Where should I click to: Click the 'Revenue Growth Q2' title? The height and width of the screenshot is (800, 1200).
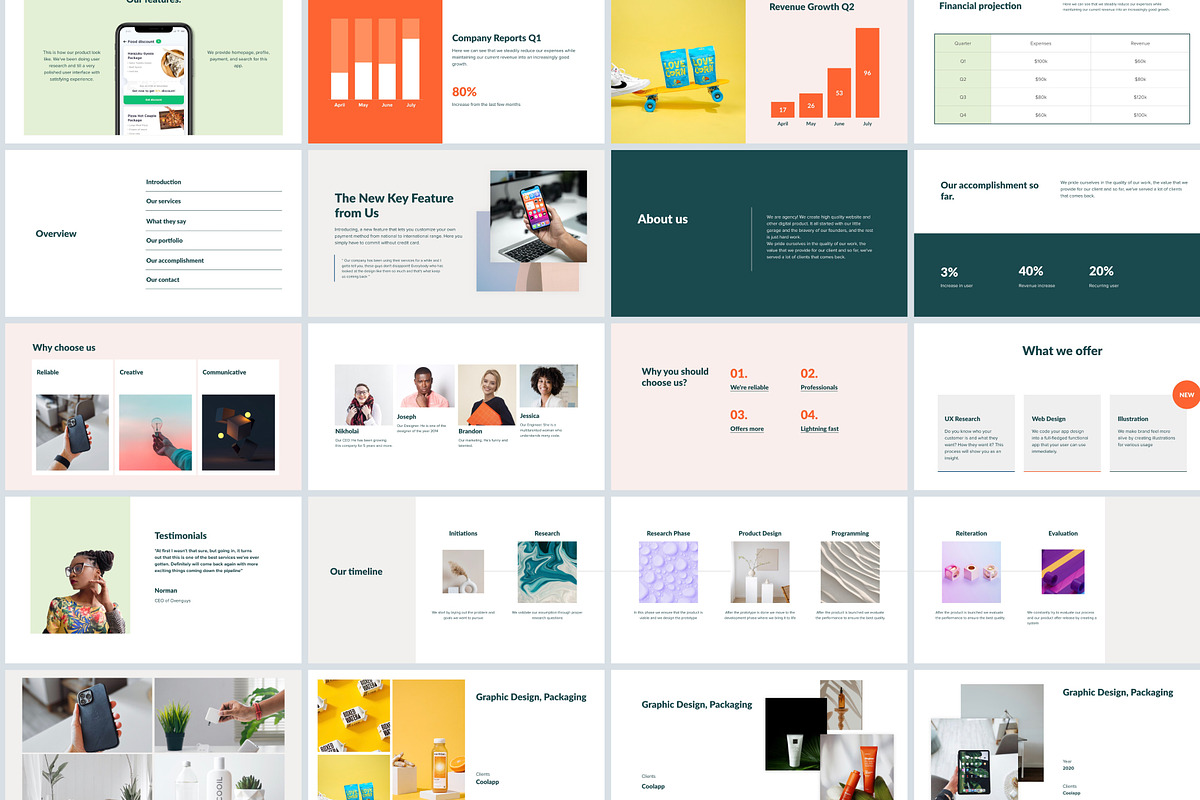[x=811, y=7]
